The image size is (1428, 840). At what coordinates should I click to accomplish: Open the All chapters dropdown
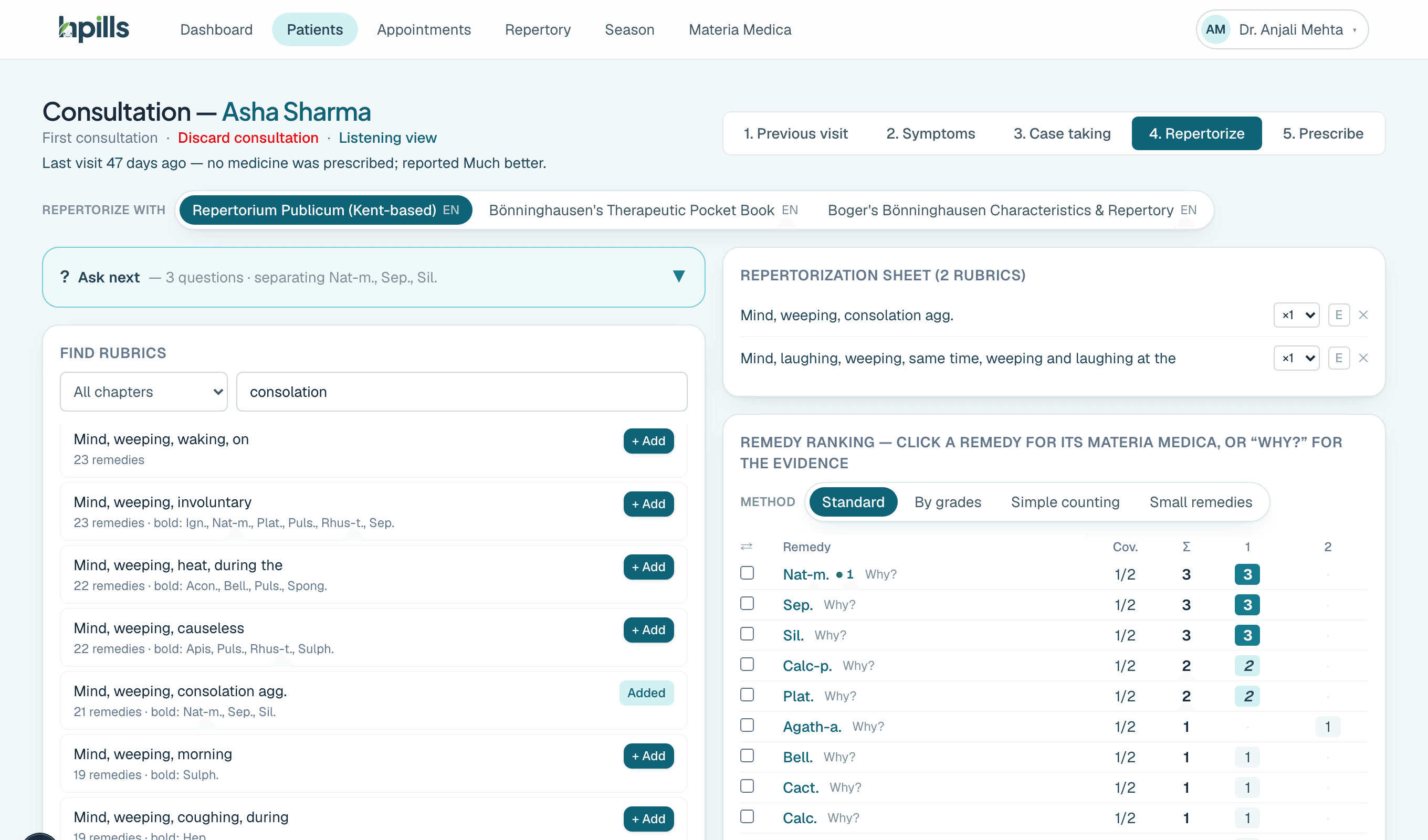[x=144, y=392]
